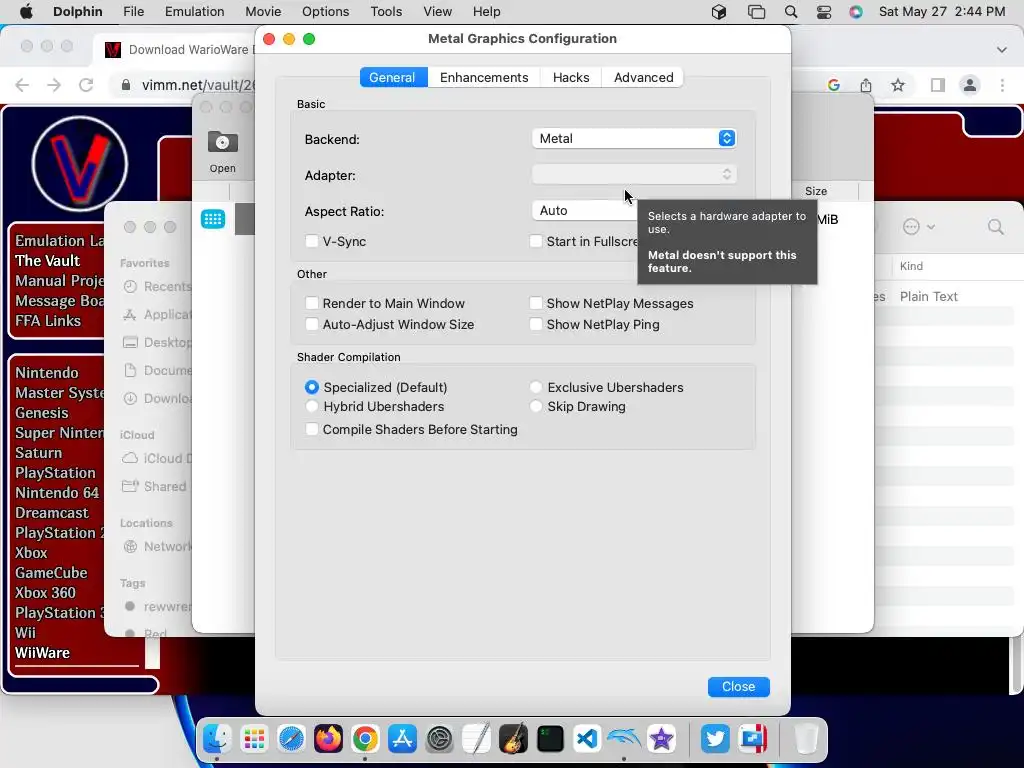Click the Kind column header in Finder

(x=911, y=266)
